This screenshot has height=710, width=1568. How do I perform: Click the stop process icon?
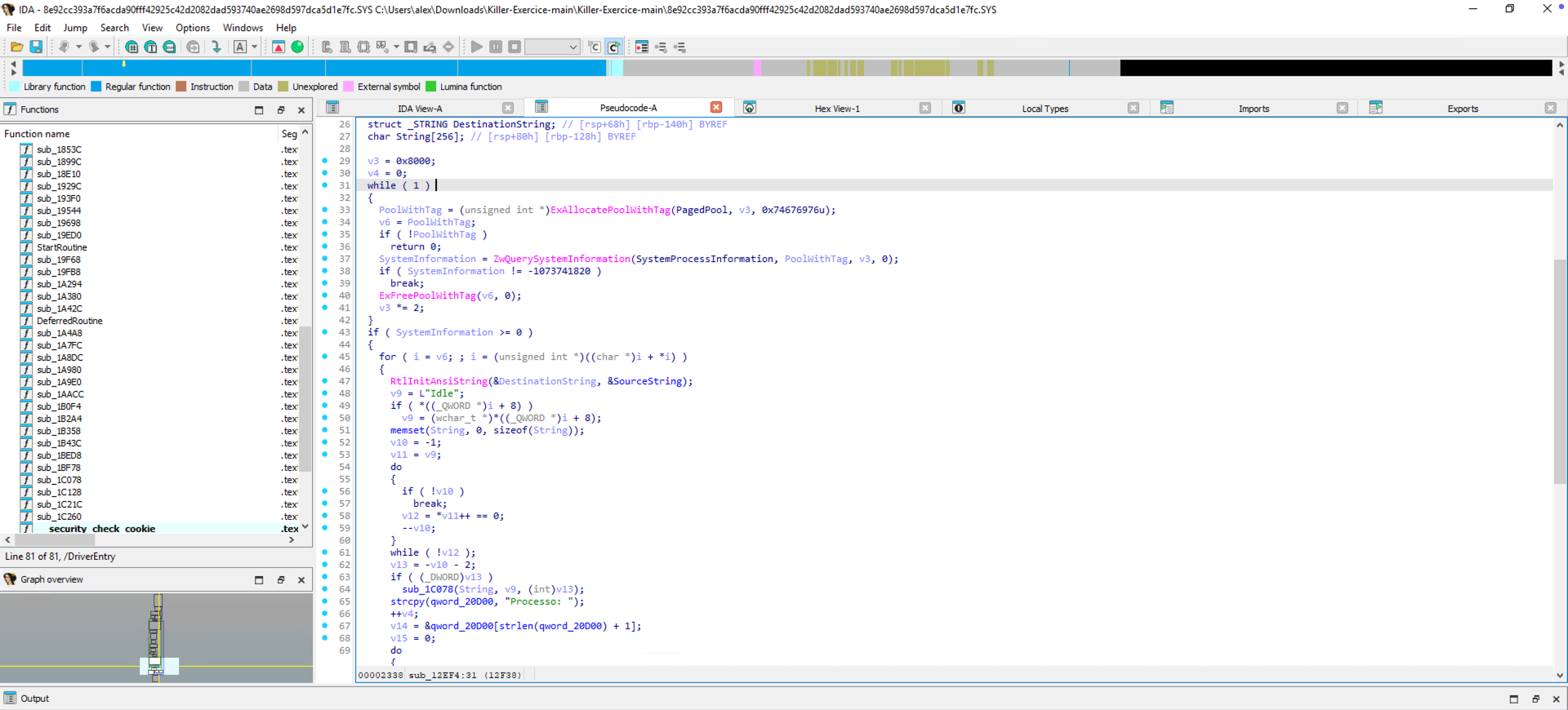point(514,47)
